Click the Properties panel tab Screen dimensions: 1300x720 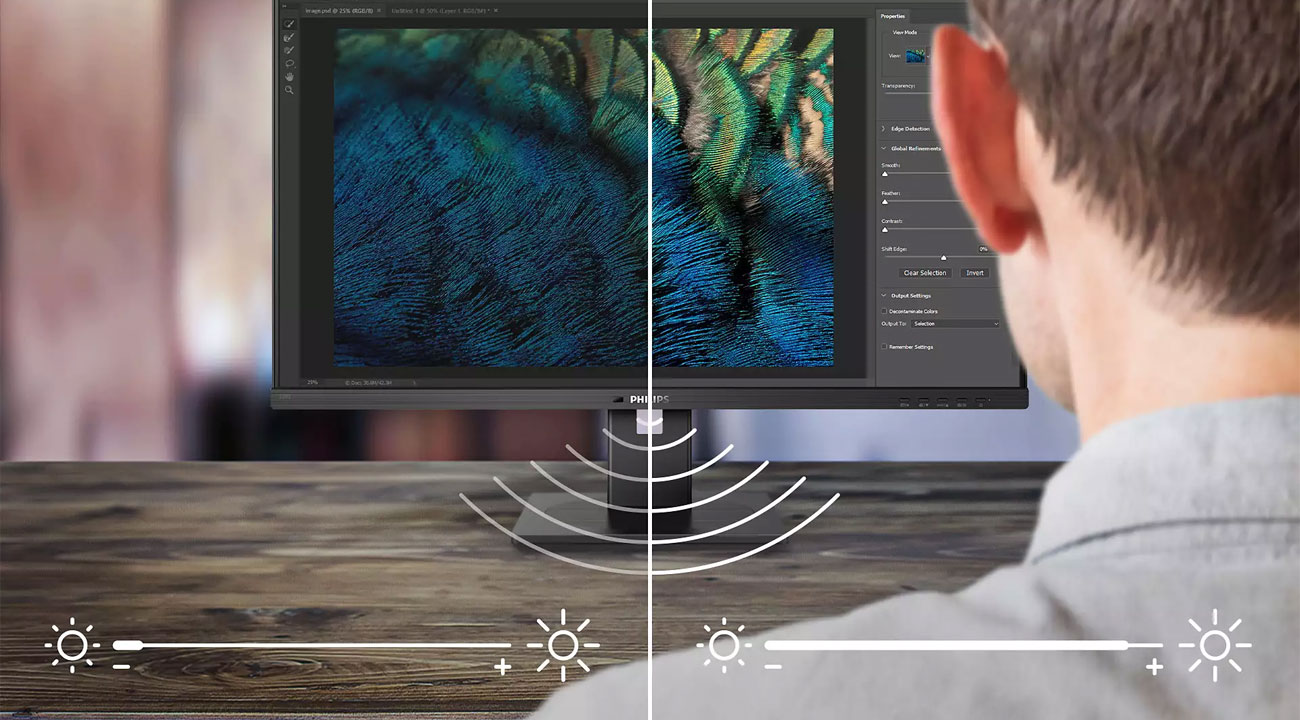coord(893,16)
